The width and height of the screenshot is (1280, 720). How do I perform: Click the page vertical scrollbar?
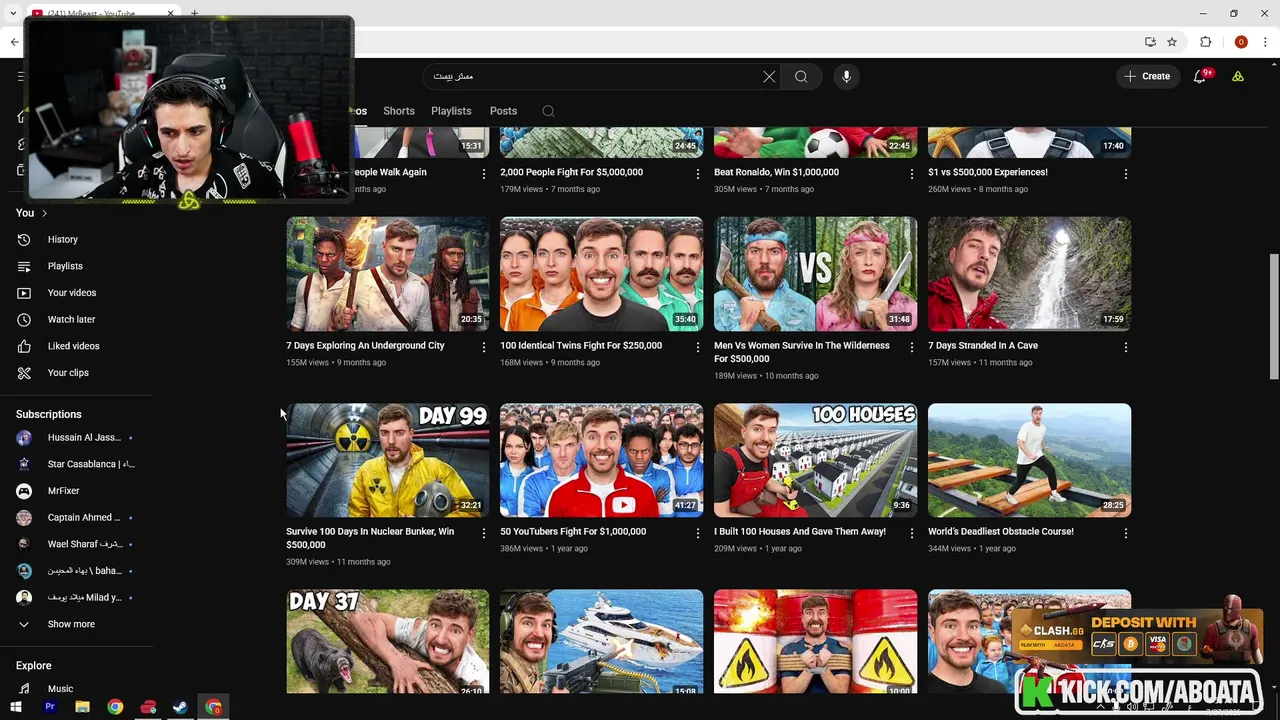1273,315
